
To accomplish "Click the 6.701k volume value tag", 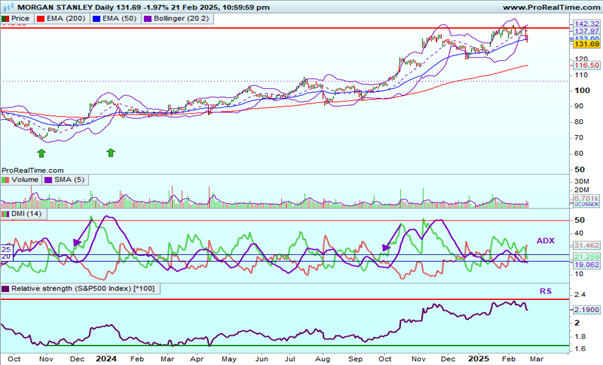I will tap(586, 198).
